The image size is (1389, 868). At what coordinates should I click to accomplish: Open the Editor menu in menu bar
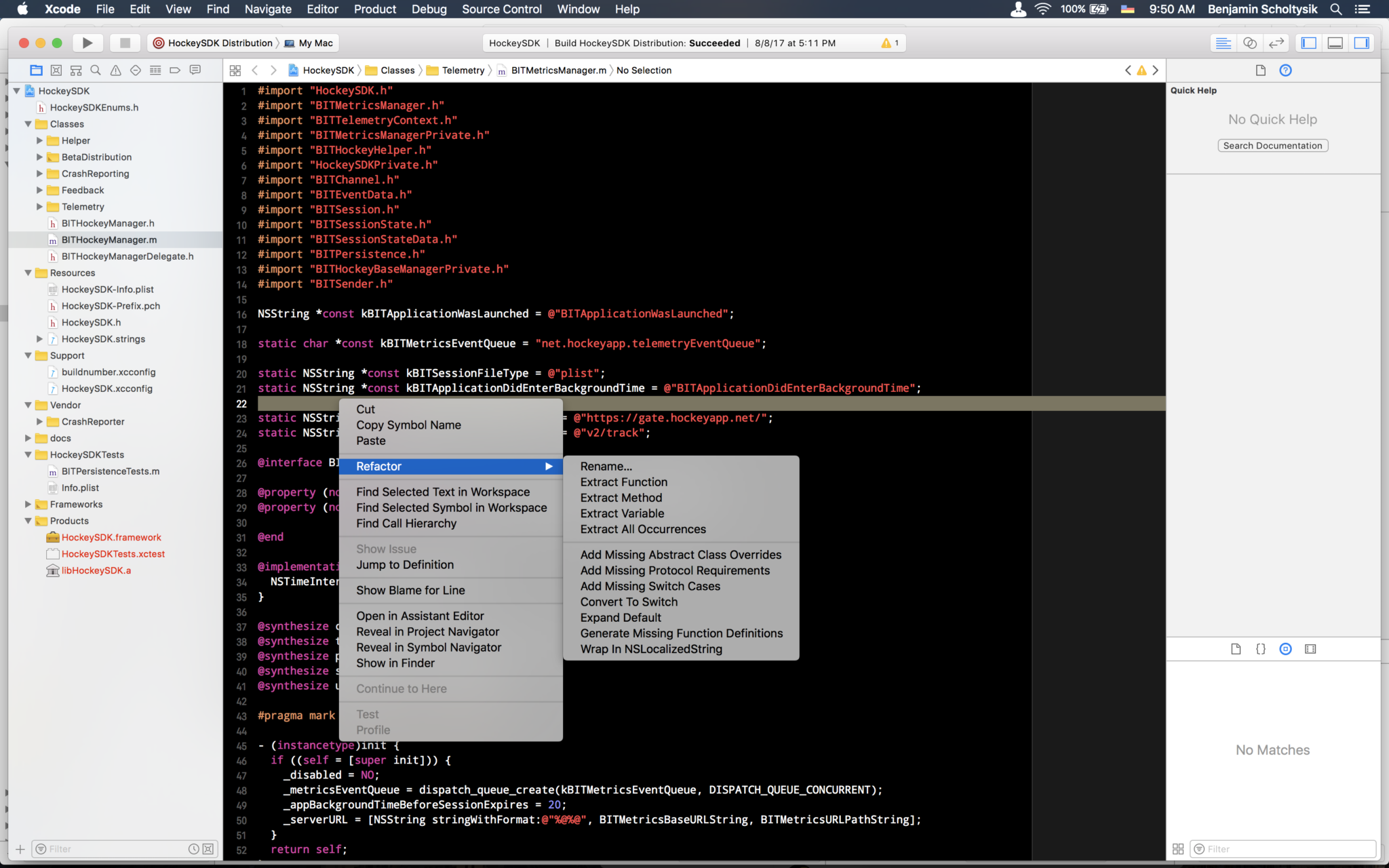click(322, 9)
